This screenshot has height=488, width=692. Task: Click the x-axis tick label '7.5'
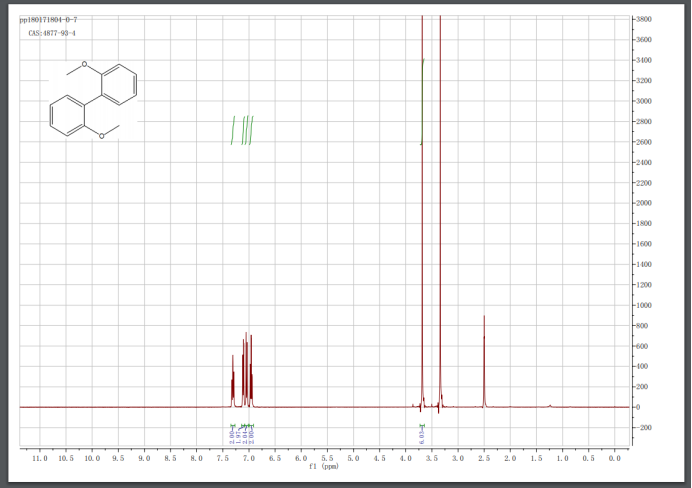[x=223, y=458]
